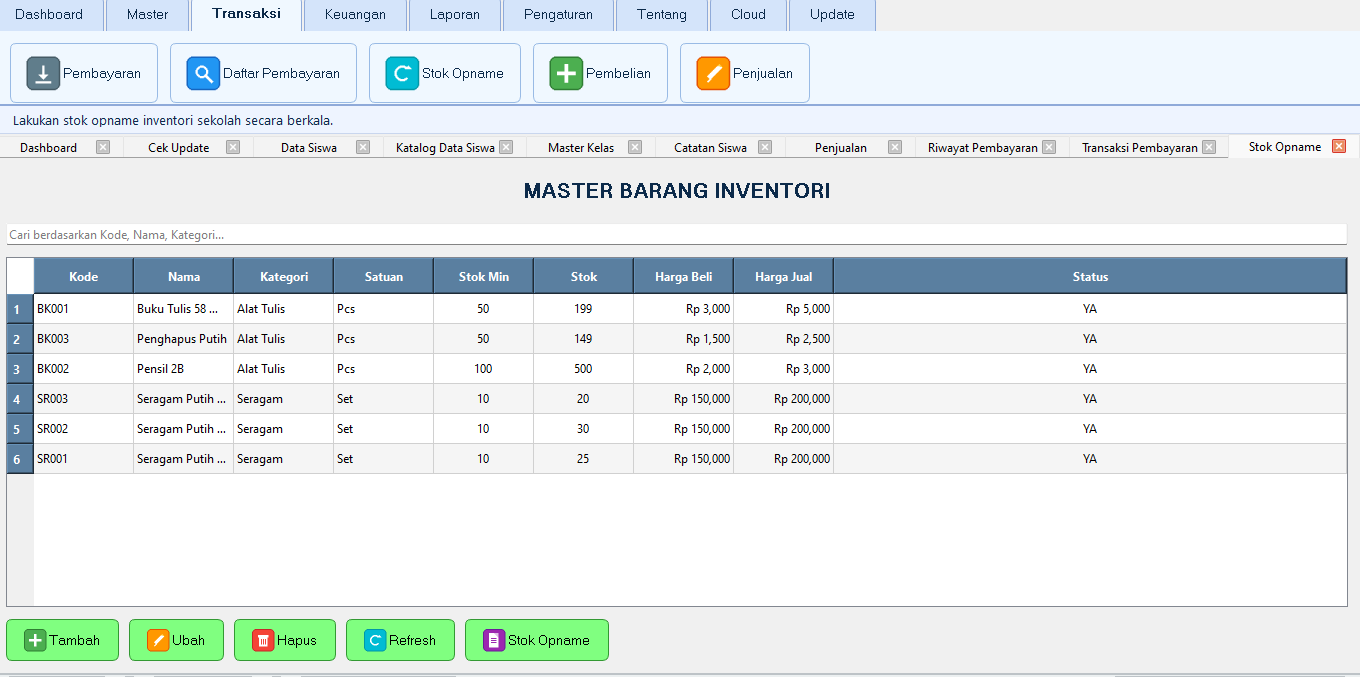Open the Laporan menu tab
The image size is (1360, 677).
(455, 15)
